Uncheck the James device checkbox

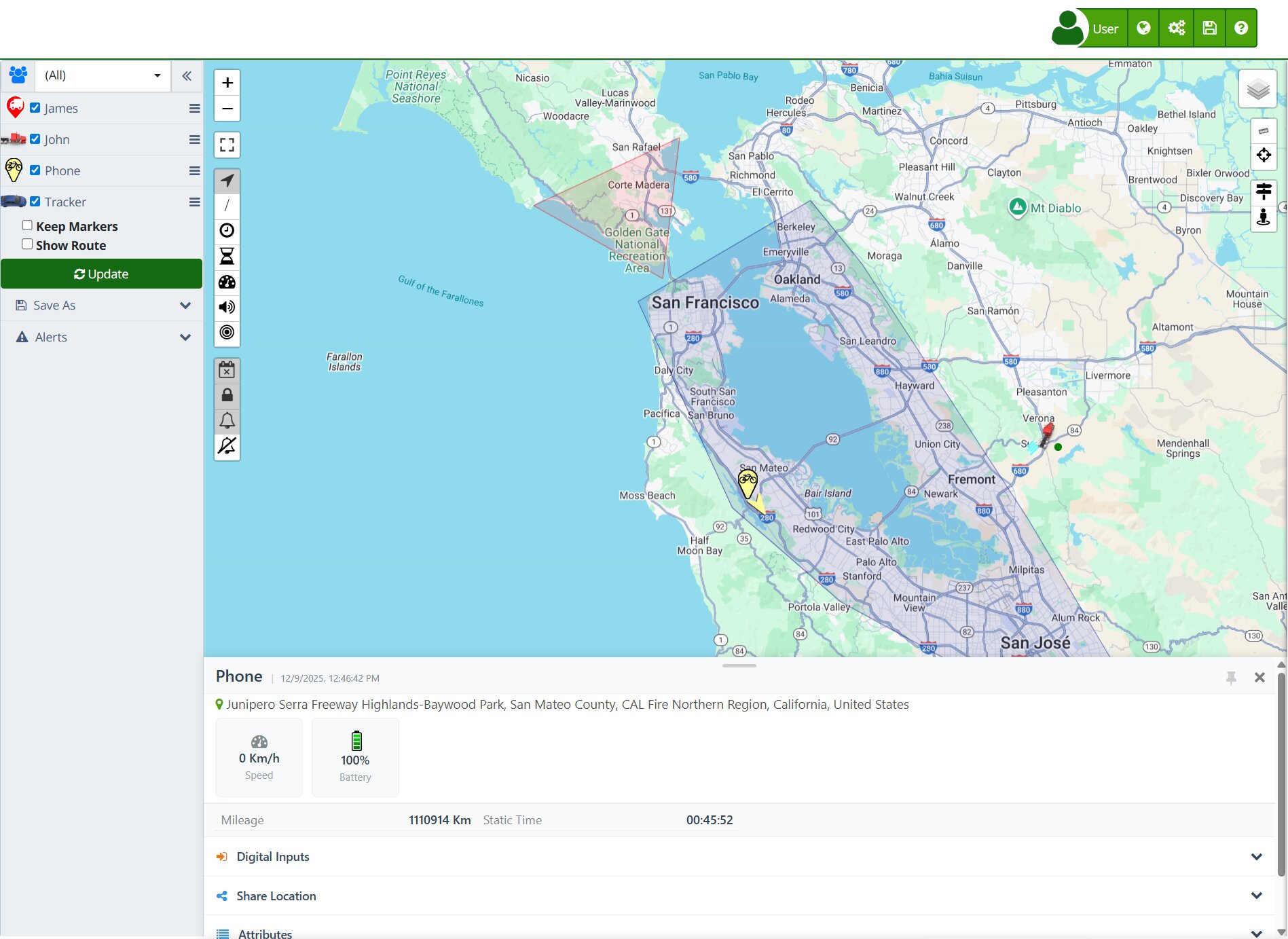pyautogui.click(x=35, y=107)
